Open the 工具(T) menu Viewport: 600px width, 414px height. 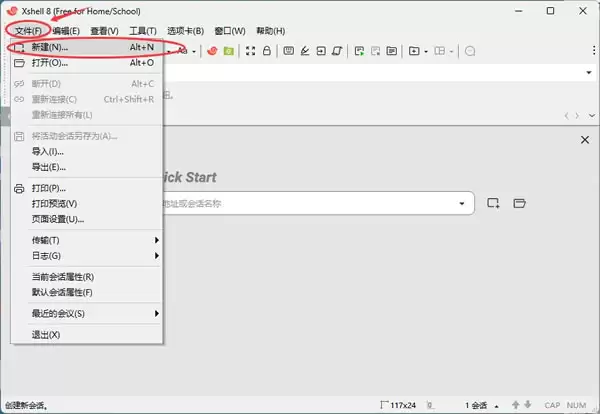coord(143,31)
